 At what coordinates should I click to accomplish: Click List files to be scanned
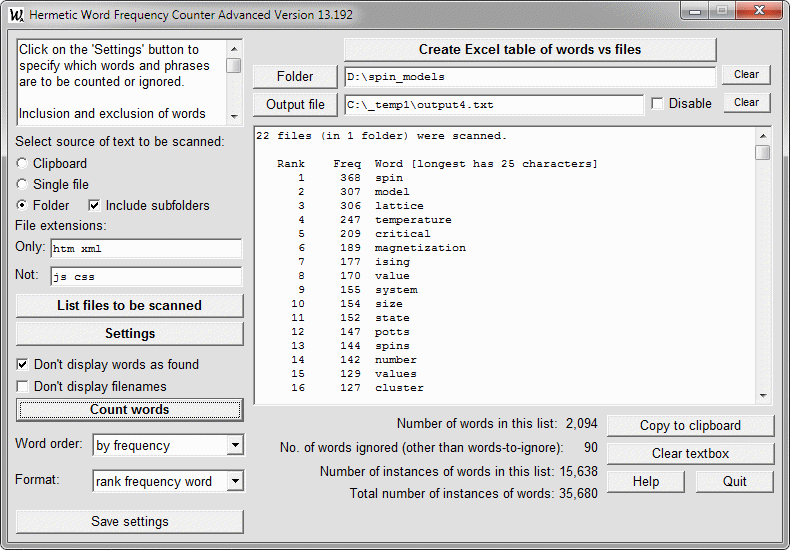point(129,306)
